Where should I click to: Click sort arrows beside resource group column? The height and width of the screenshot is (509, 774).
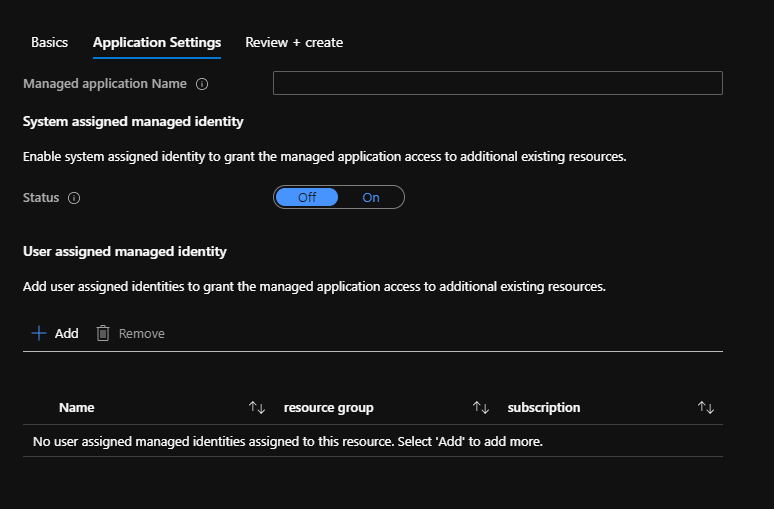click(481, 408)
